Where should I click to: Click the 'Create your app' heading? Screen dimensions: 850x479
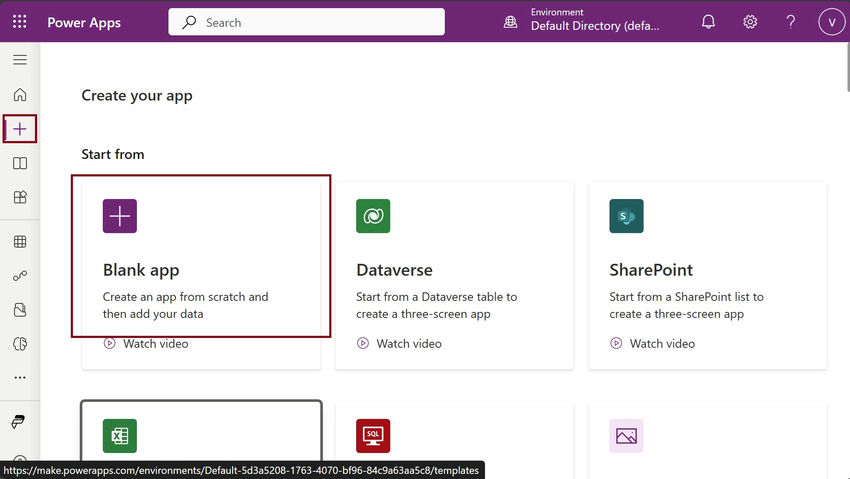click(x=137, y=96)
